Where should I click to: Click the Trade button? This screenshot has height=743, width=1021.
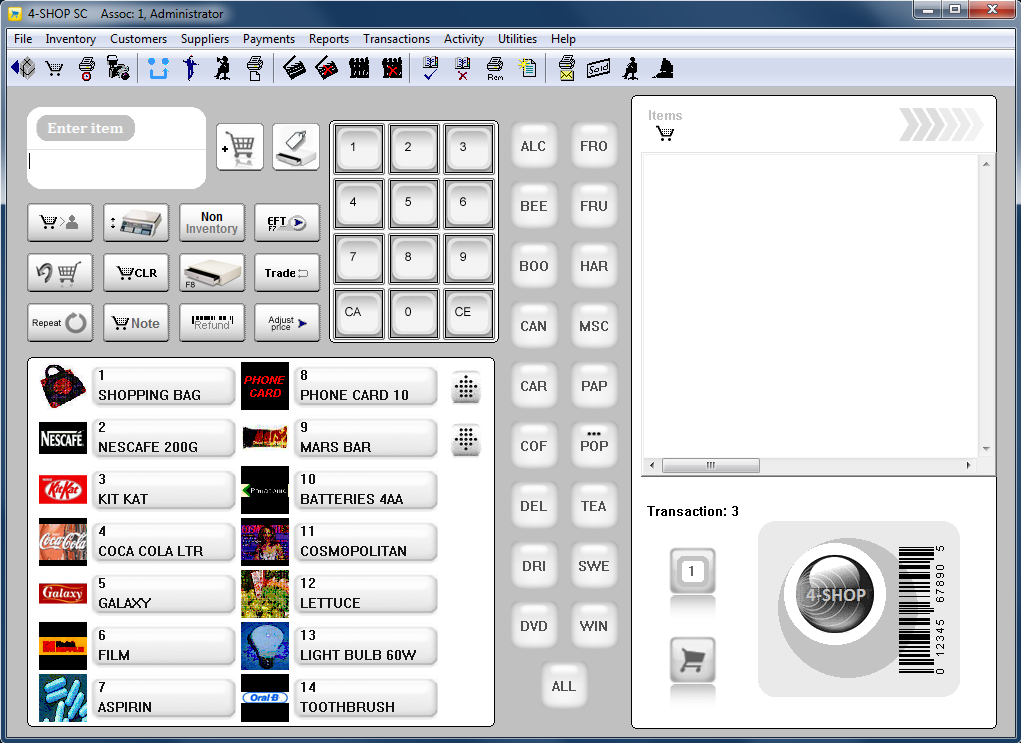coord(287,273)
